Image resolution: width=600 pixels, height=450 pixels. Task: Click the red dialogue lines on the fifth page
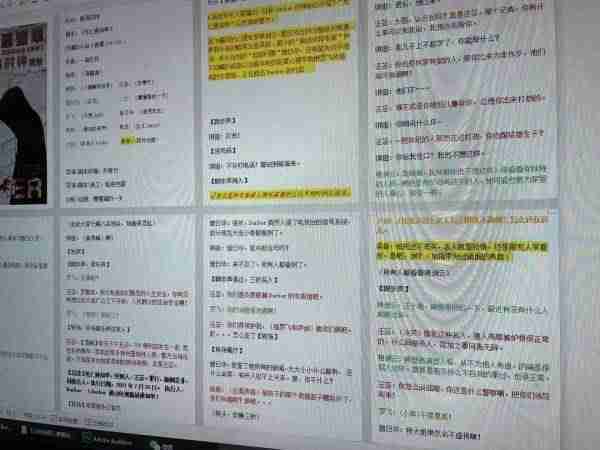[280, 395]
